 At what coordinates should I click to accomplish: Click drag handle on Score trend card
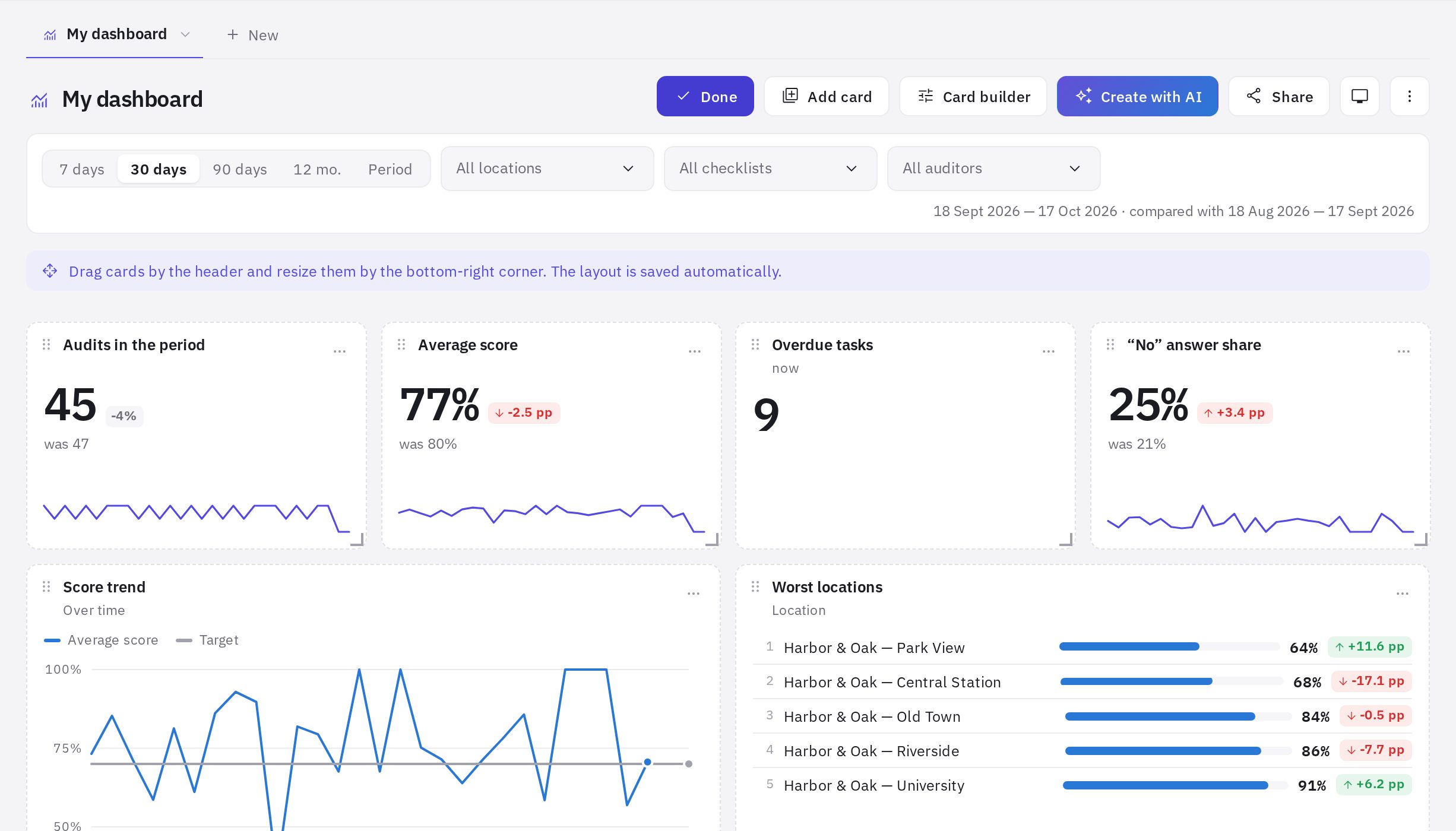pos(46,587)
